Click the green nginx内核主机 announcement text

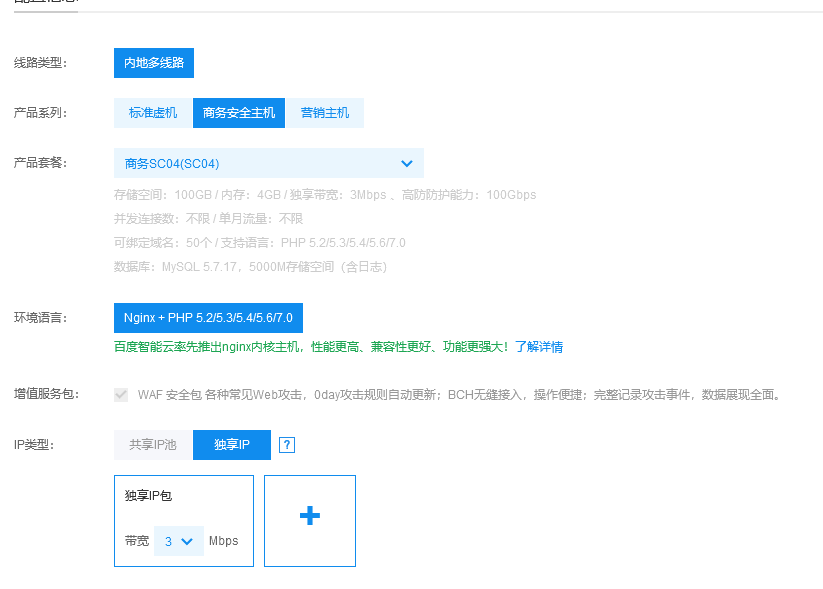310,347
